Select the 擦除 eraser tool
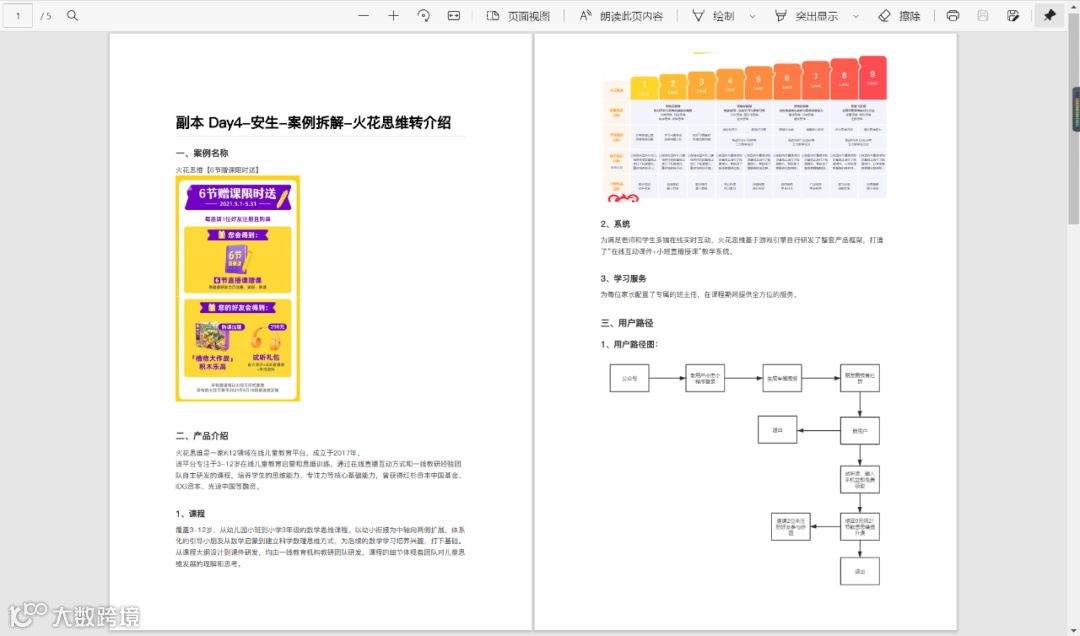 [x=900, y=15]
